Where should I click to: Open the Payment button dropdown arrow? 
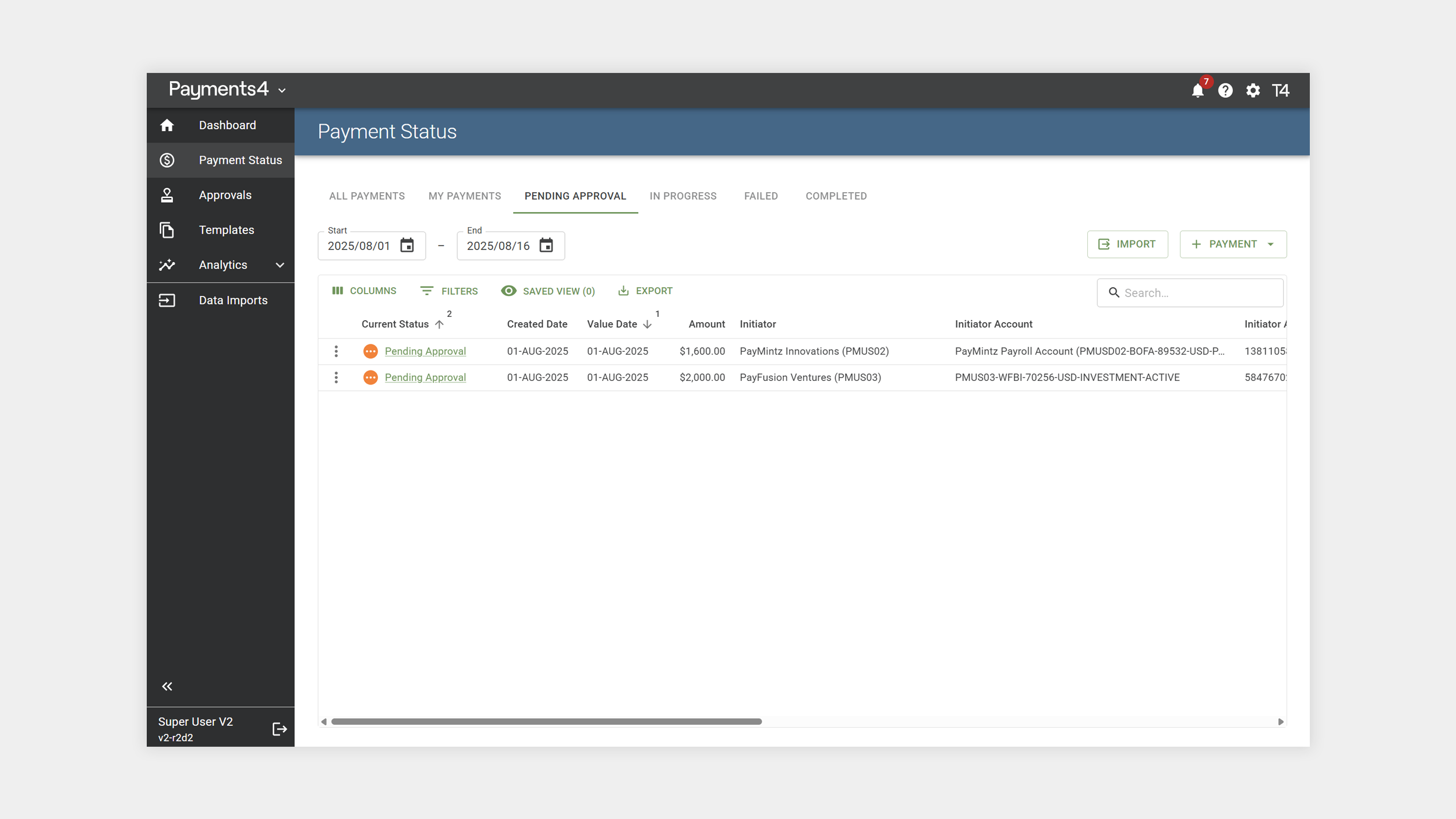coord(1270,244)
